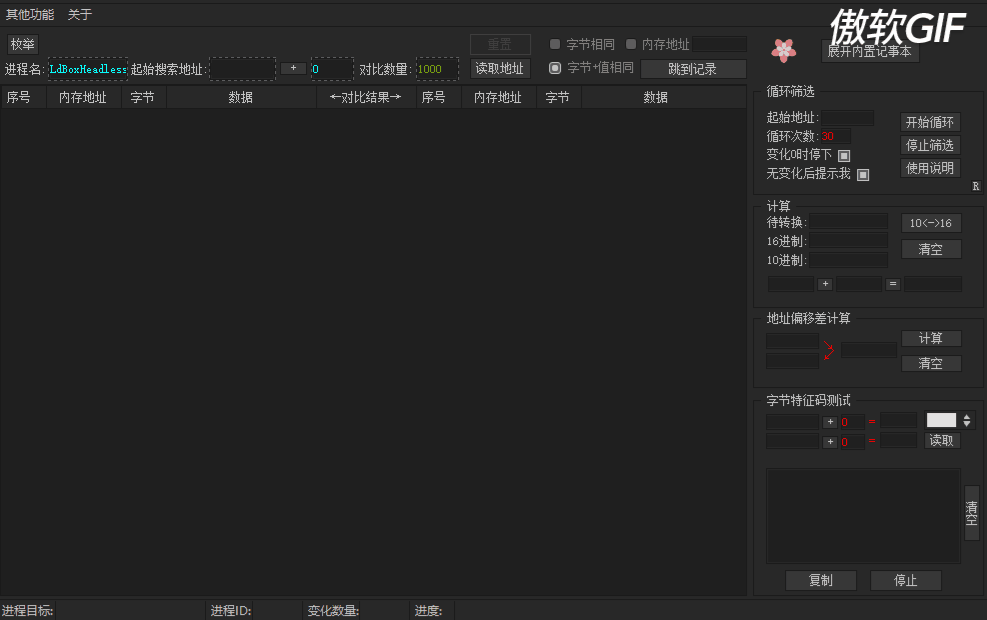
Task: Click 计算 in 地址偏移差计算
Action: (931, 339)
